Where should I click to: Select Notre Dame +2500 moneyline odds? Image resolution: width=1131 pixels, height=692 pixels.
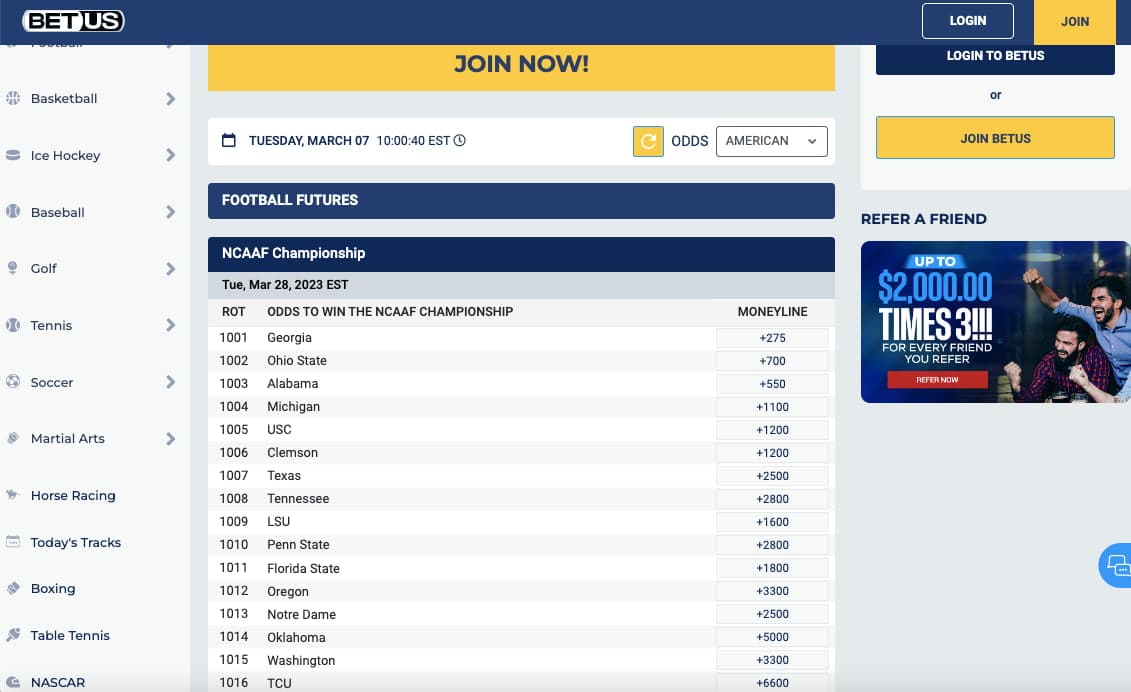pyautogui.click(x=772, y=614)
